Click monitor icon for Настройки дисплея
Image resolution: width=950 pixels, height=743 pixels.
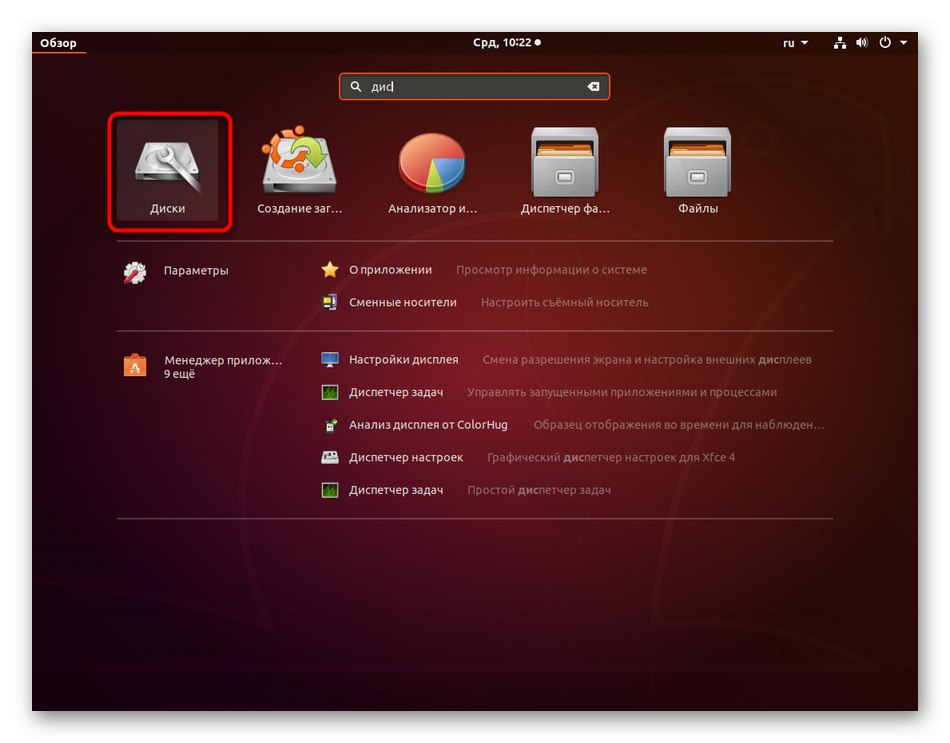330,359
